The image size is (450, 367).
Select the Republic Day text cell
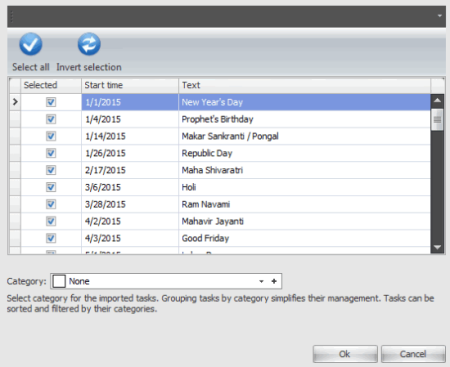304,153
